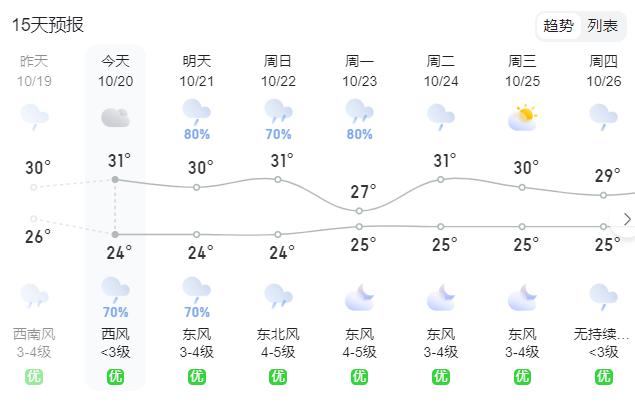
Task: Click the 27° high temperature point on chart
Action: [x=359, y=211]
